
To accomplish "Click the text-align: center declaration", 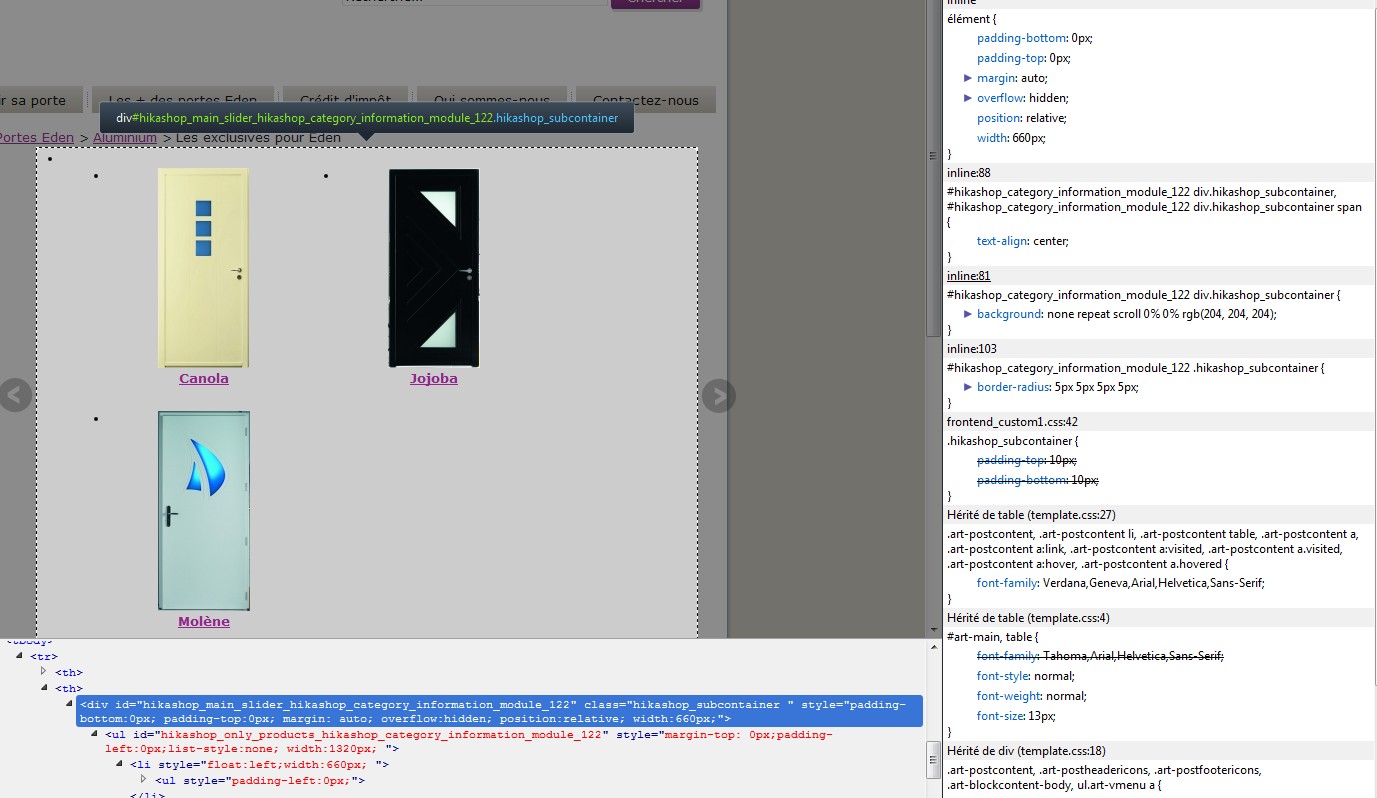I will [1023, 241].
